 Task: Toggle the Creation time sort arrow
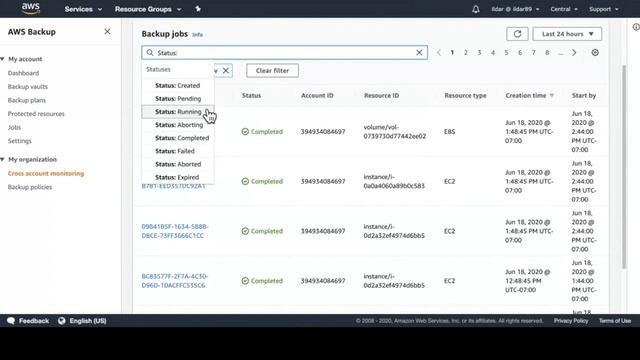point(552,96)
